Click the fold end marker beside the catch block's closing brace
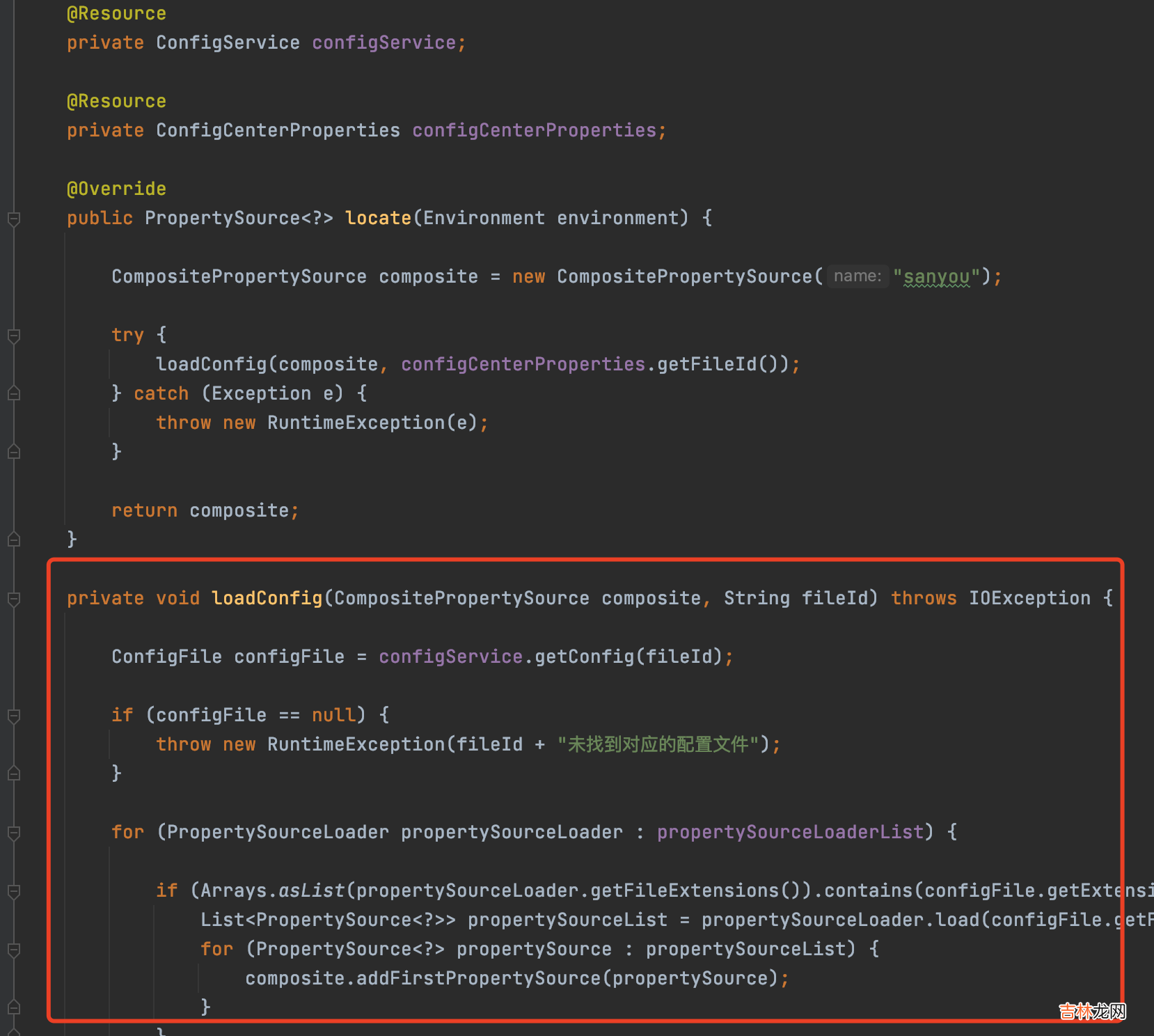This screenshot has width=1154, height=1036. click(13, 453)
